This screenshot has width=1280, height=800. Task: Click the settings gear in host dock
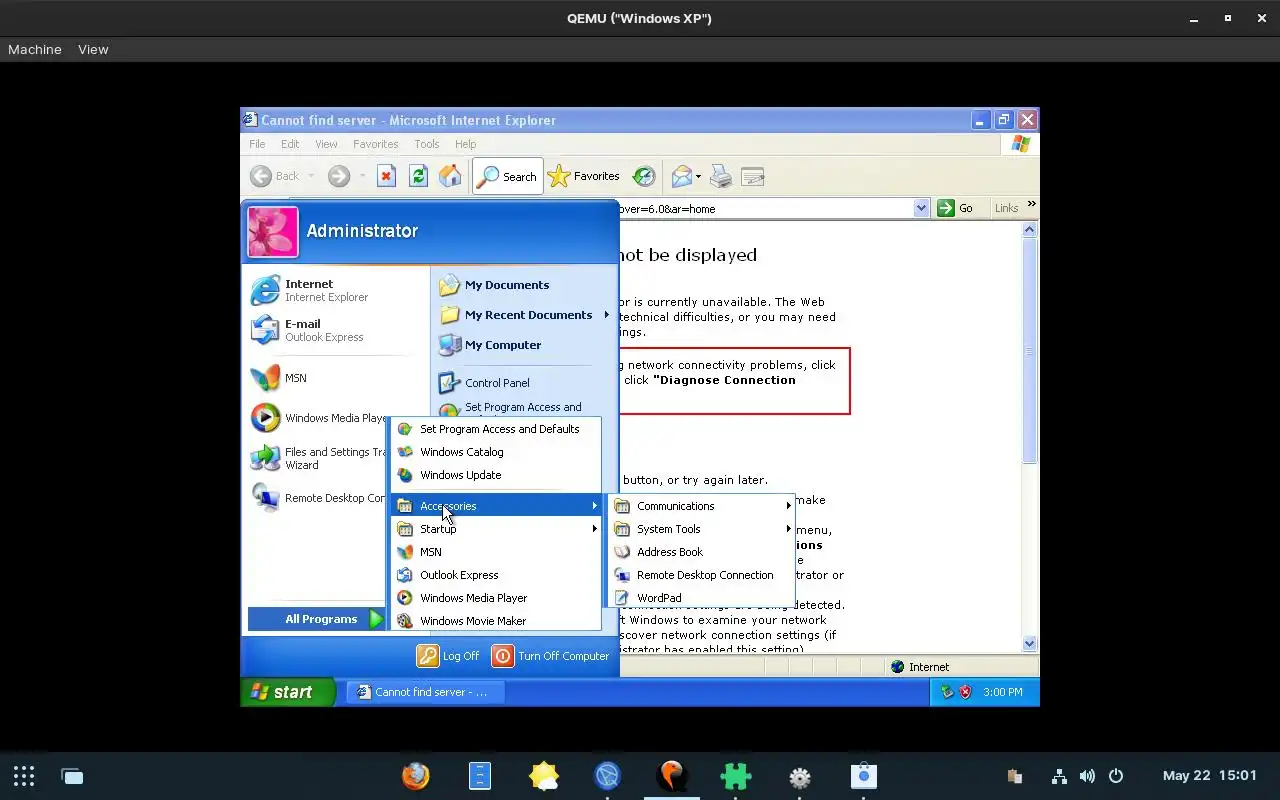[x=800, y=776]
